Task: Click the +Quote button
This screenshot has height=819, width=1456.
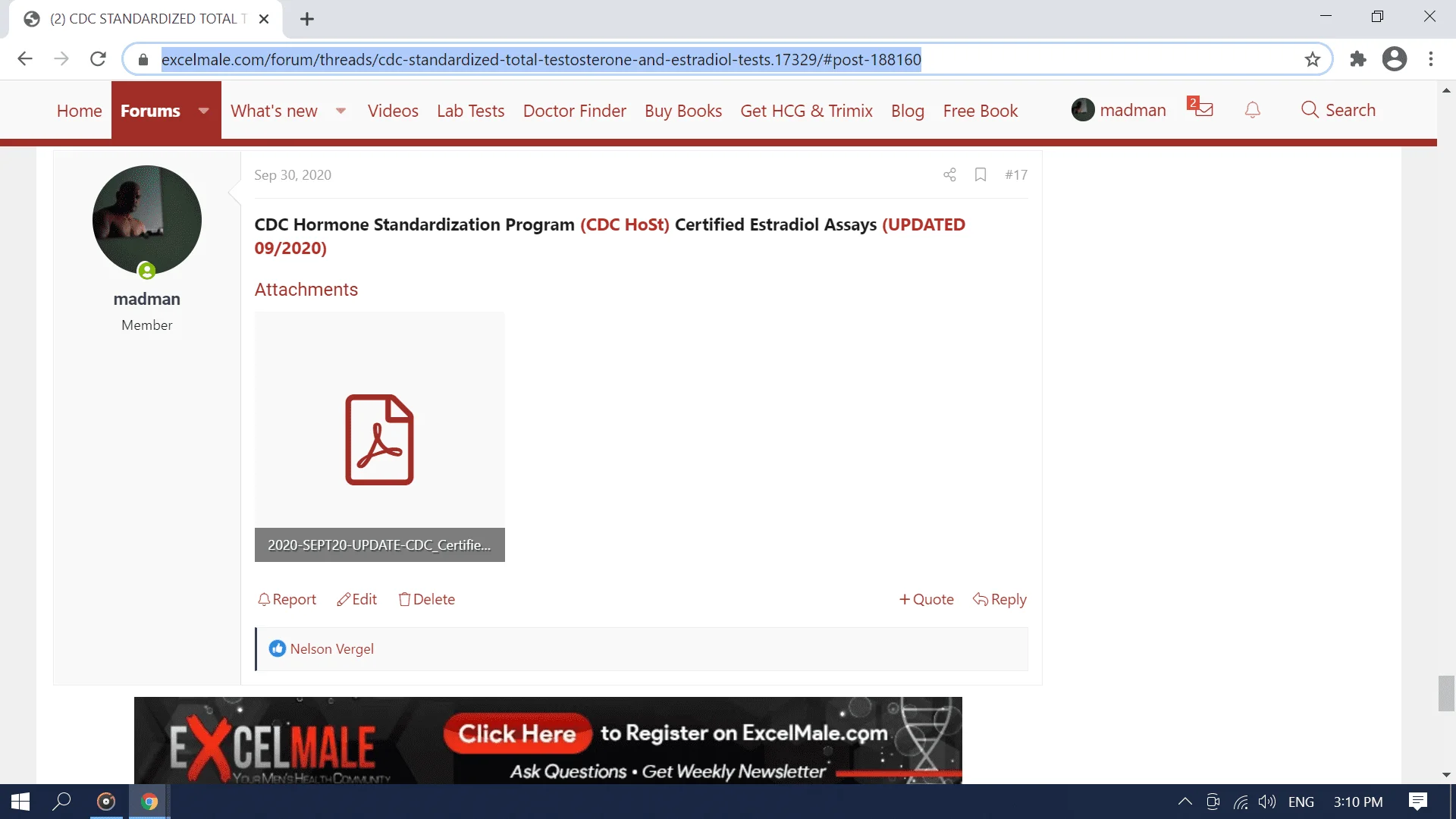Action: [926, 599]
